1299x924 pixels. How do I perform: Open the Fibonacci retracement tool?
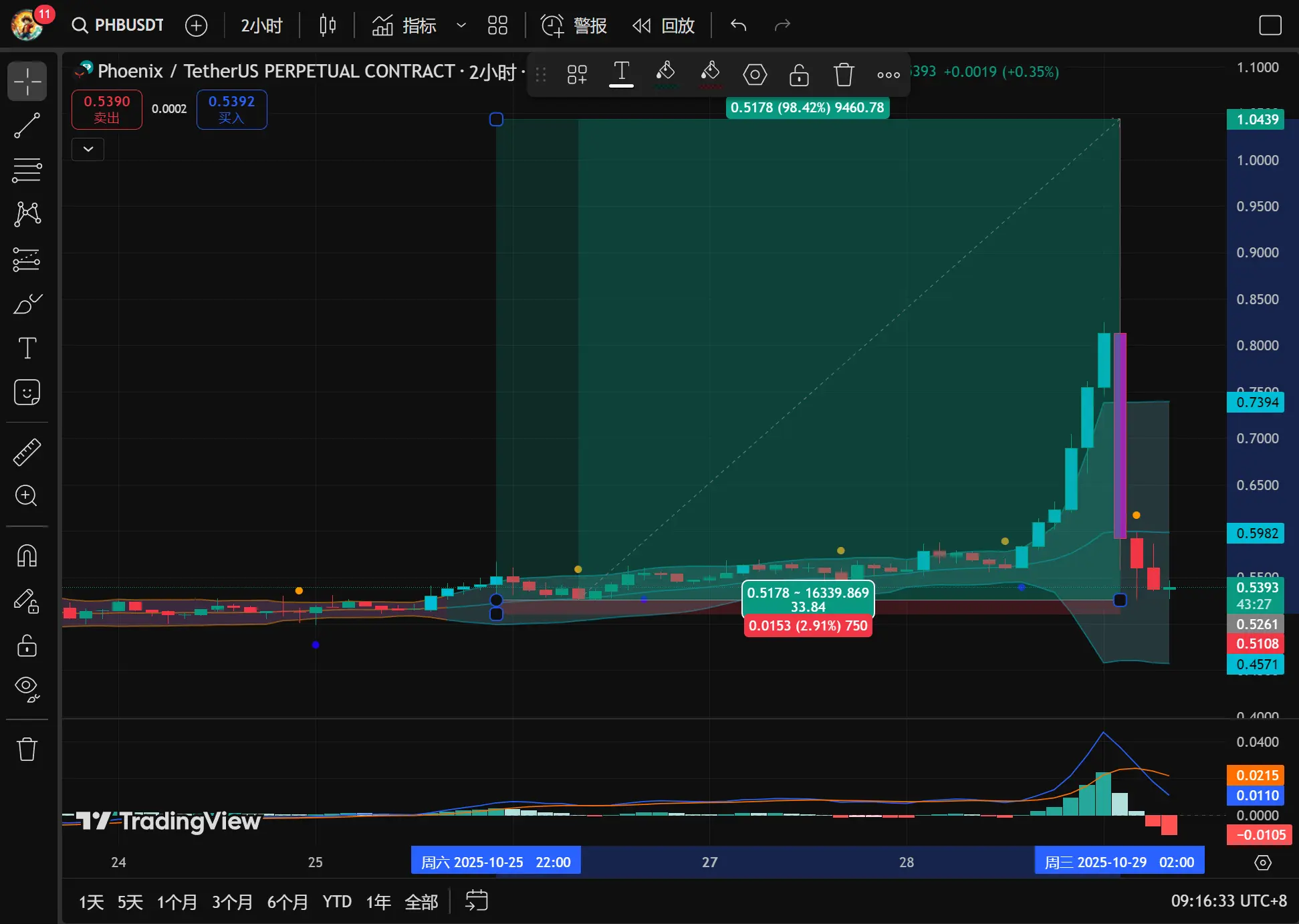(x=27, y=170)
